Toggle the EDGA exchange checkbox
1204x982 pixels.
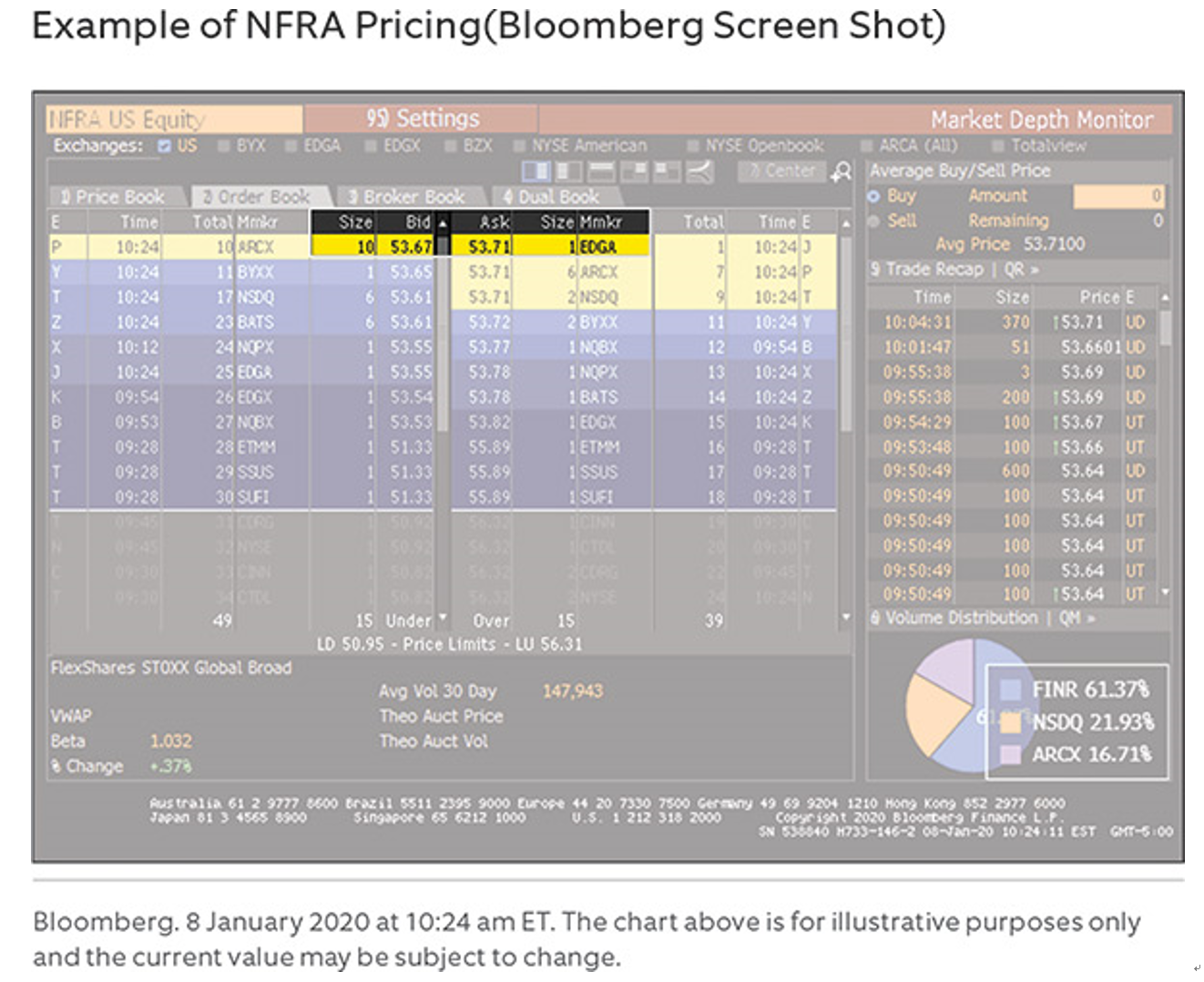point(291,146)
